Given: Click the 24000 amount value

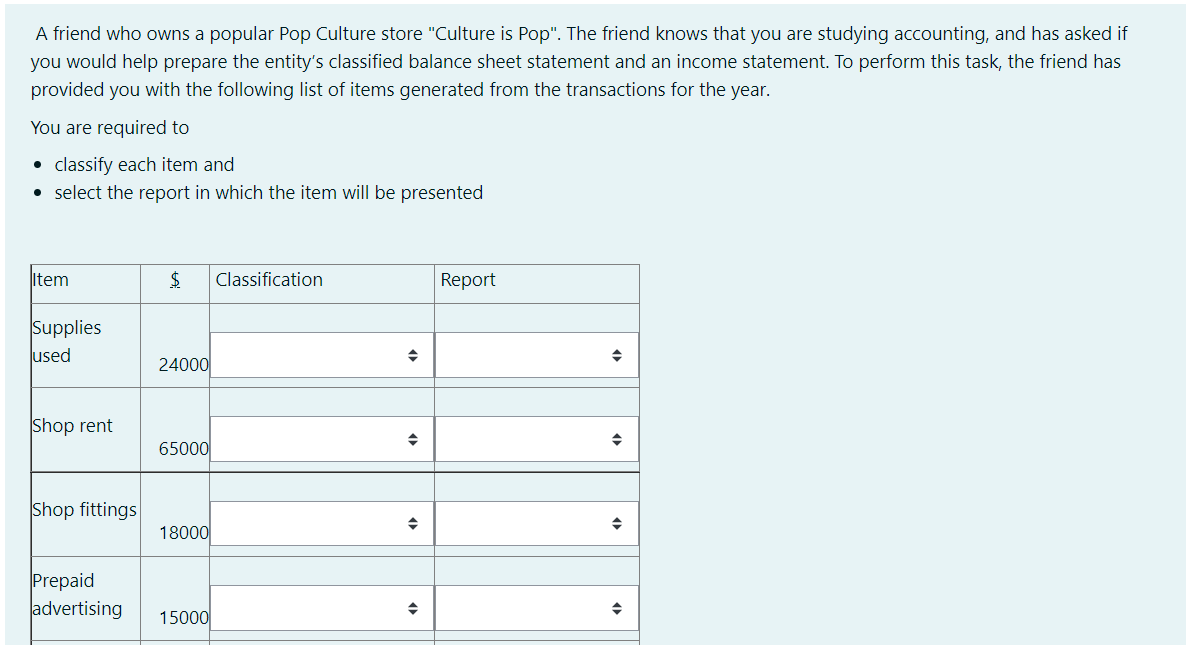Looking at the screenshot, I should pos(183,365).
